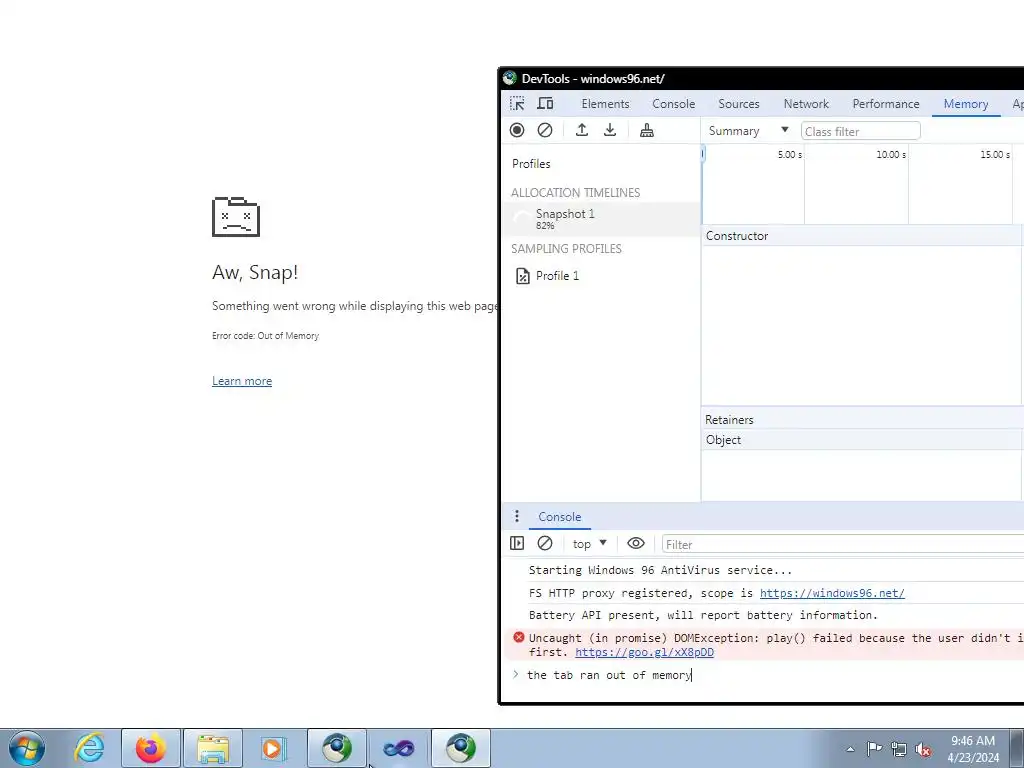Open media player taskbar icon
Viewport: 1024px width, 768px height.
(x=274, y=748)
